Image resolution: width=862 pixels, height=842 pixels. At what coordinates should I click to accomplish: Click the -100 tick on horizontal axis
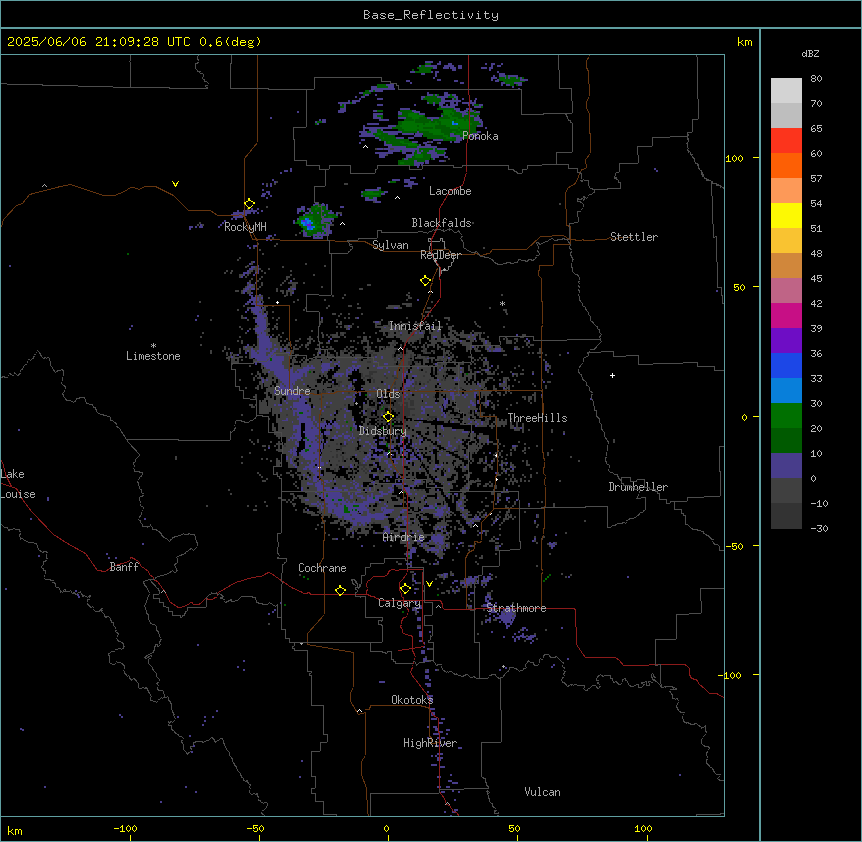[x=125, y=828]
